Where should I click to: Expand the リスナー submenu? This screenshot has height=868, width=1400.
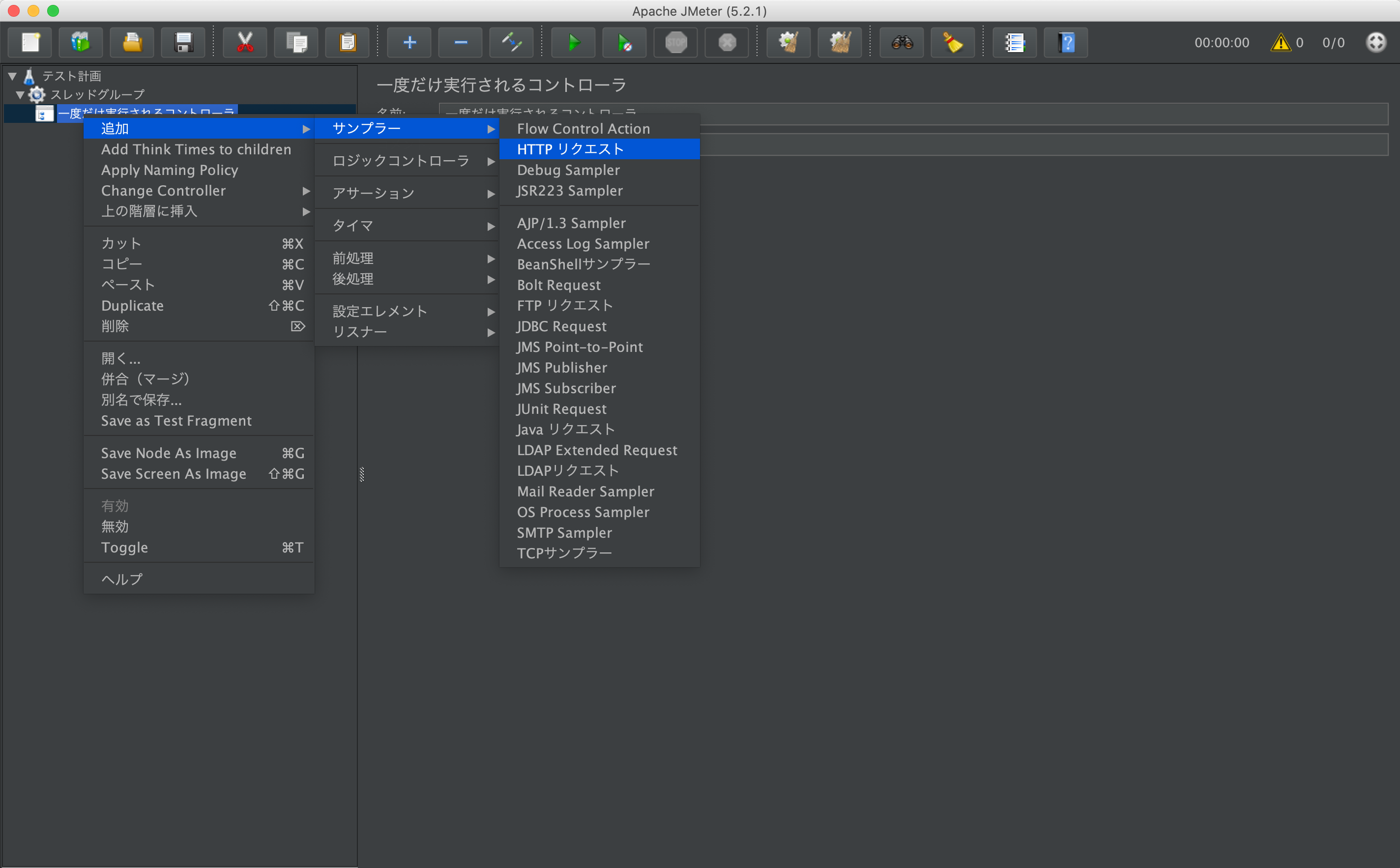407,332
